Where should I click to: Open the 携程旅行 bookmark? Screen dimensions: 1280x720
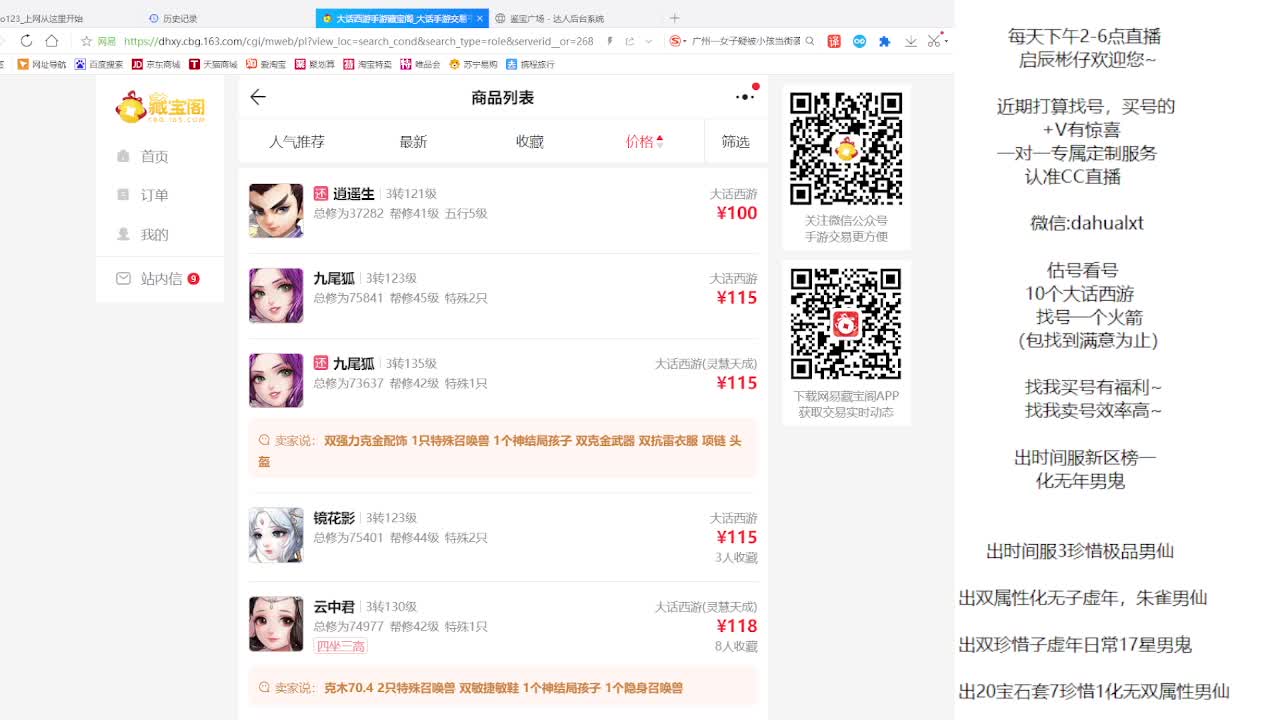pyautogui.click(x=530, y=64)
